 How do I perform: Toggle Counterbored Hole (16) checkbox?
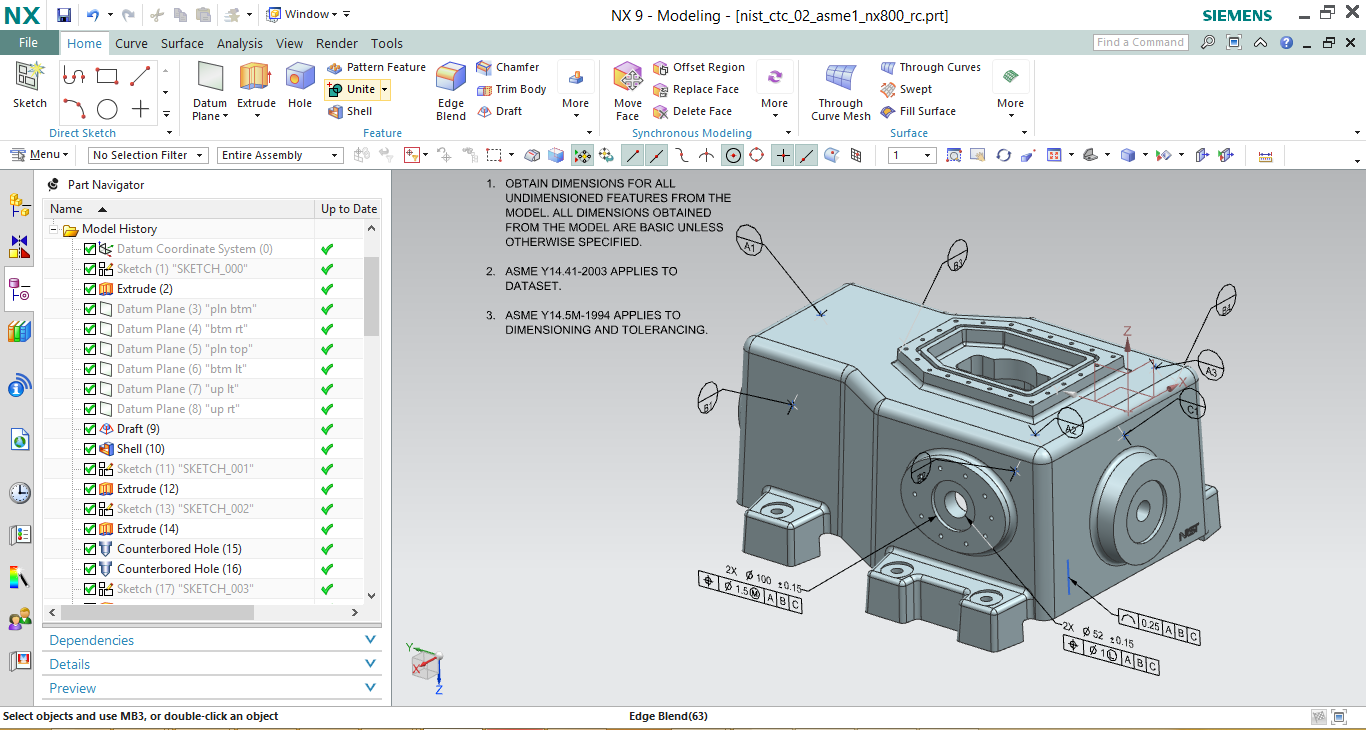pyautogui.click(x=90, y=569)
